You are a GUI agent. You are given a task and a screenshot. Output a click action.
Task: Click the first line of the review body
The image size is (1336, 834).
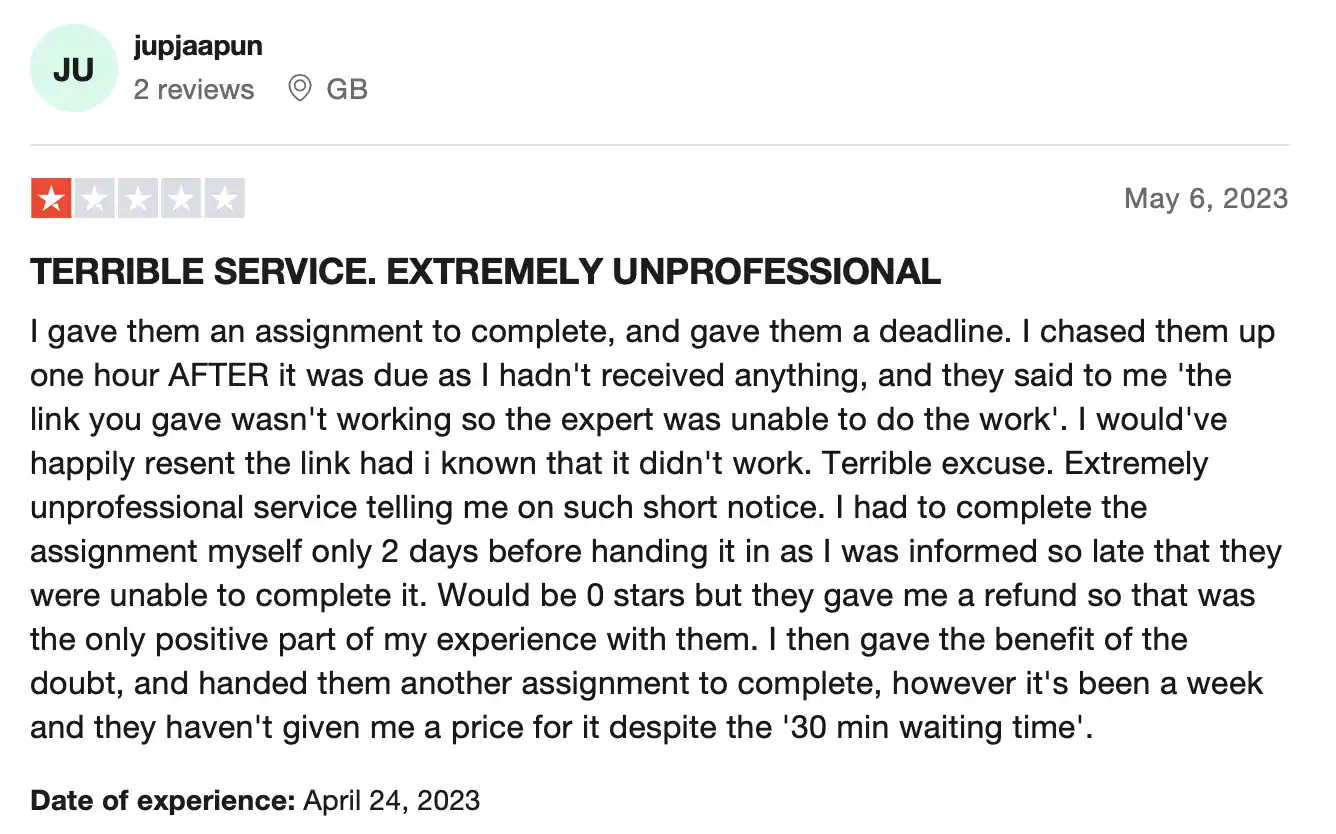tap(652, 332)
